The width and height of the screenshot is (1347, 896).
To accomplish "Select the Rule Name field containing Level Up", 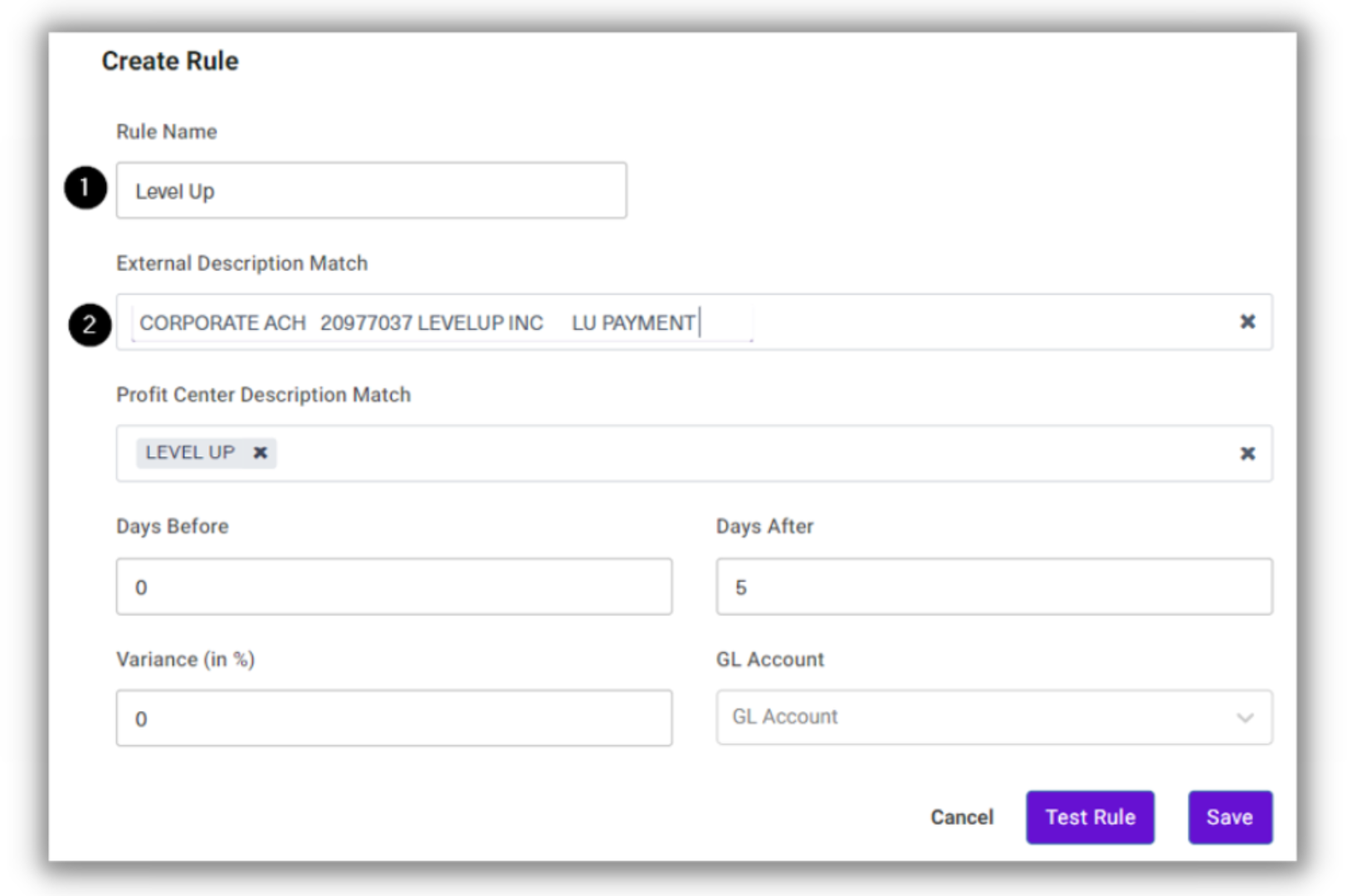I will click(370, 190).
